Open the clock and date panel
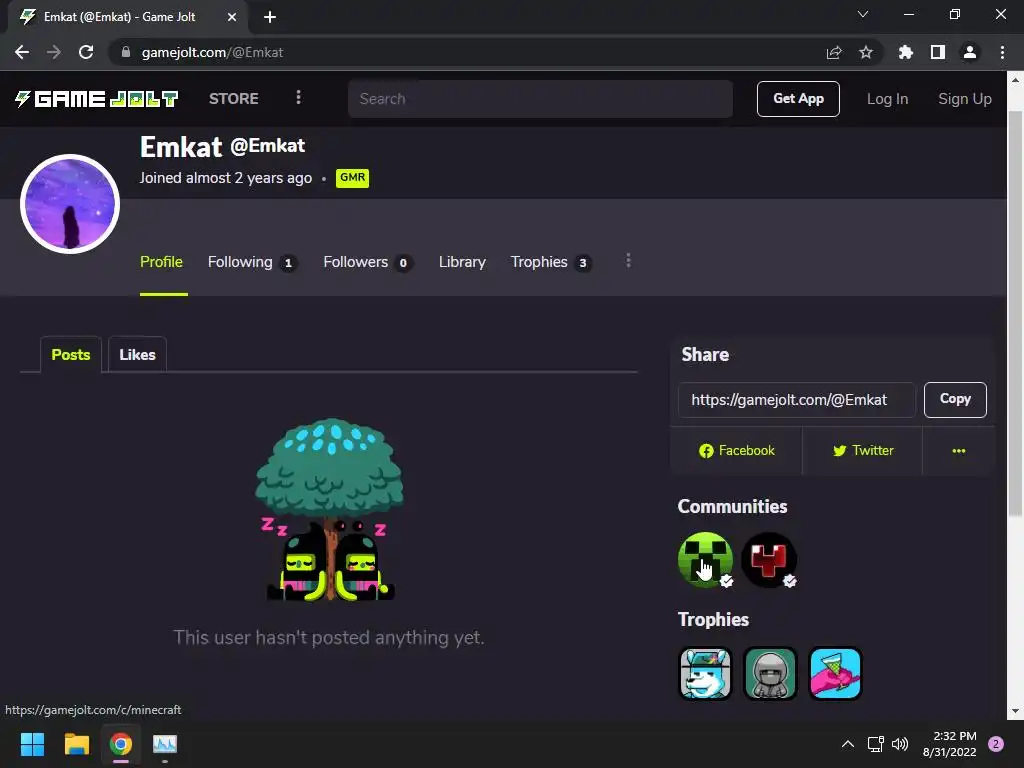Screen dimensions: 1024x768 point(950,744)
